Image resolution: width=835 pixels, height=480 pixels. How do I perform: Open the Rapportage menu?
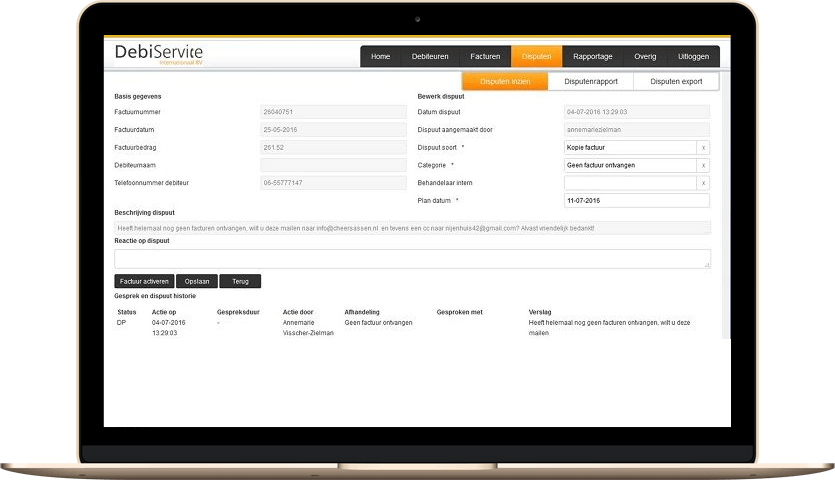pos(593,57)
